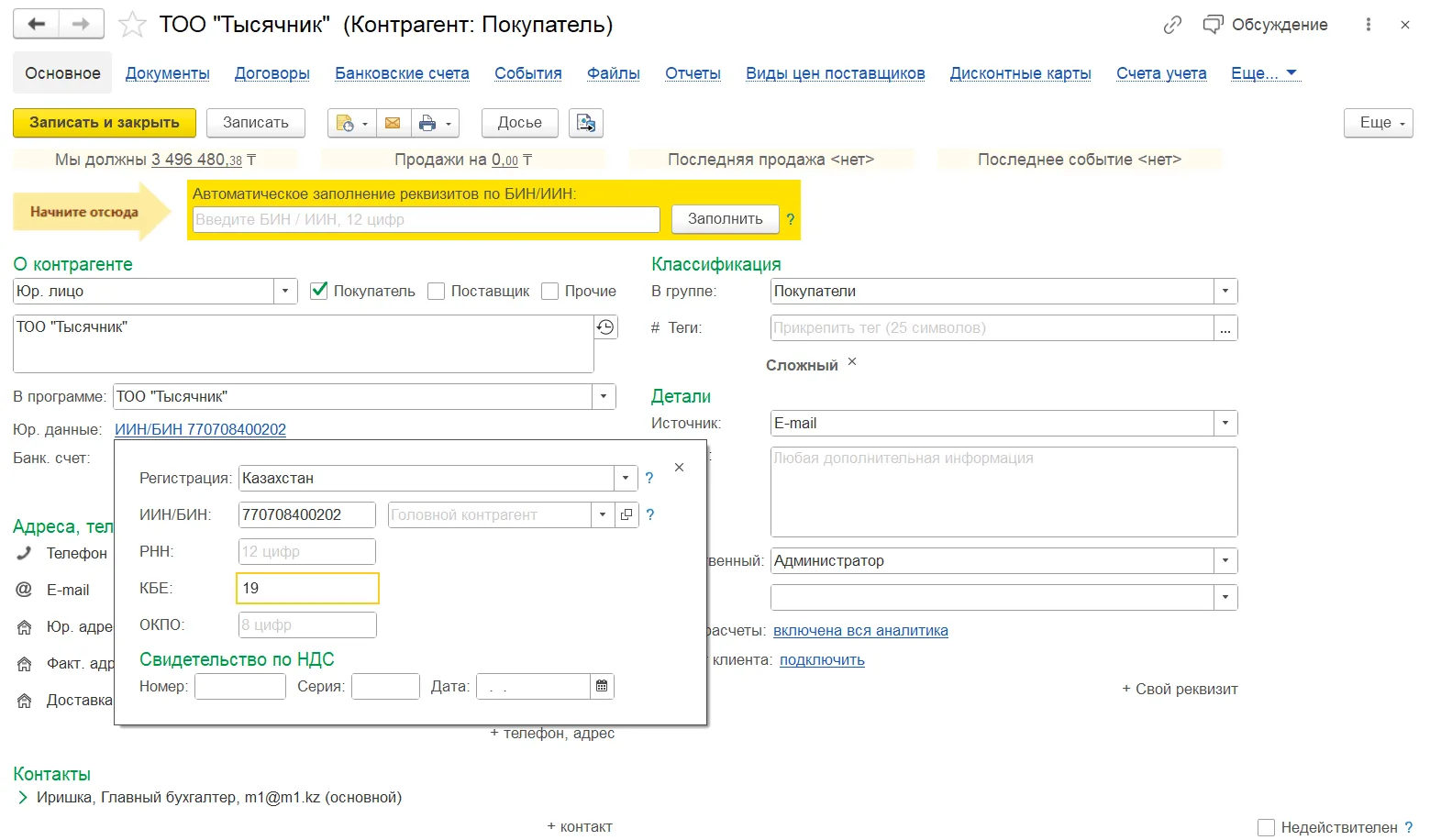Copy link to this counterparty
Image resolution: width=1430 pixels, height=840 pixels.
tap(1172, 25)
